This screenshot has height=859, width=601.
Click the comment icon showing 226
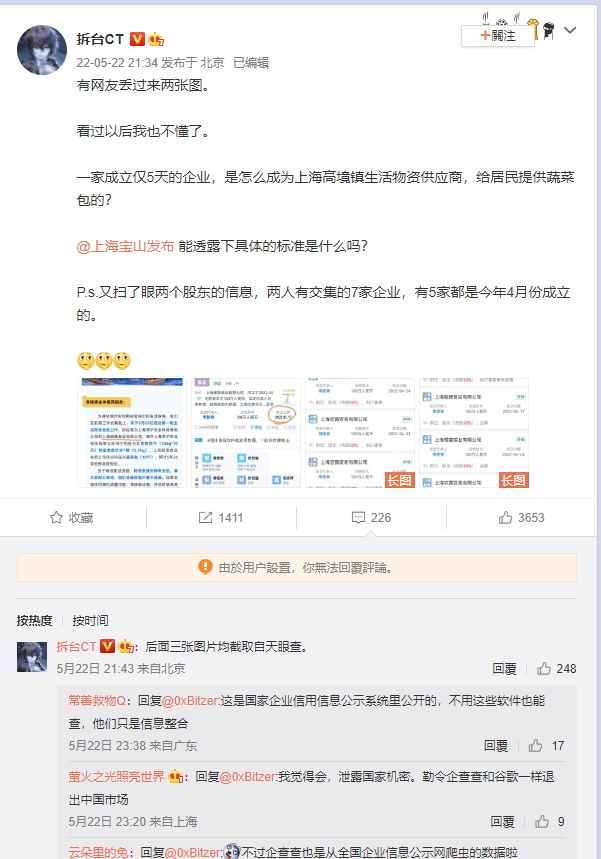coord(358,518)
